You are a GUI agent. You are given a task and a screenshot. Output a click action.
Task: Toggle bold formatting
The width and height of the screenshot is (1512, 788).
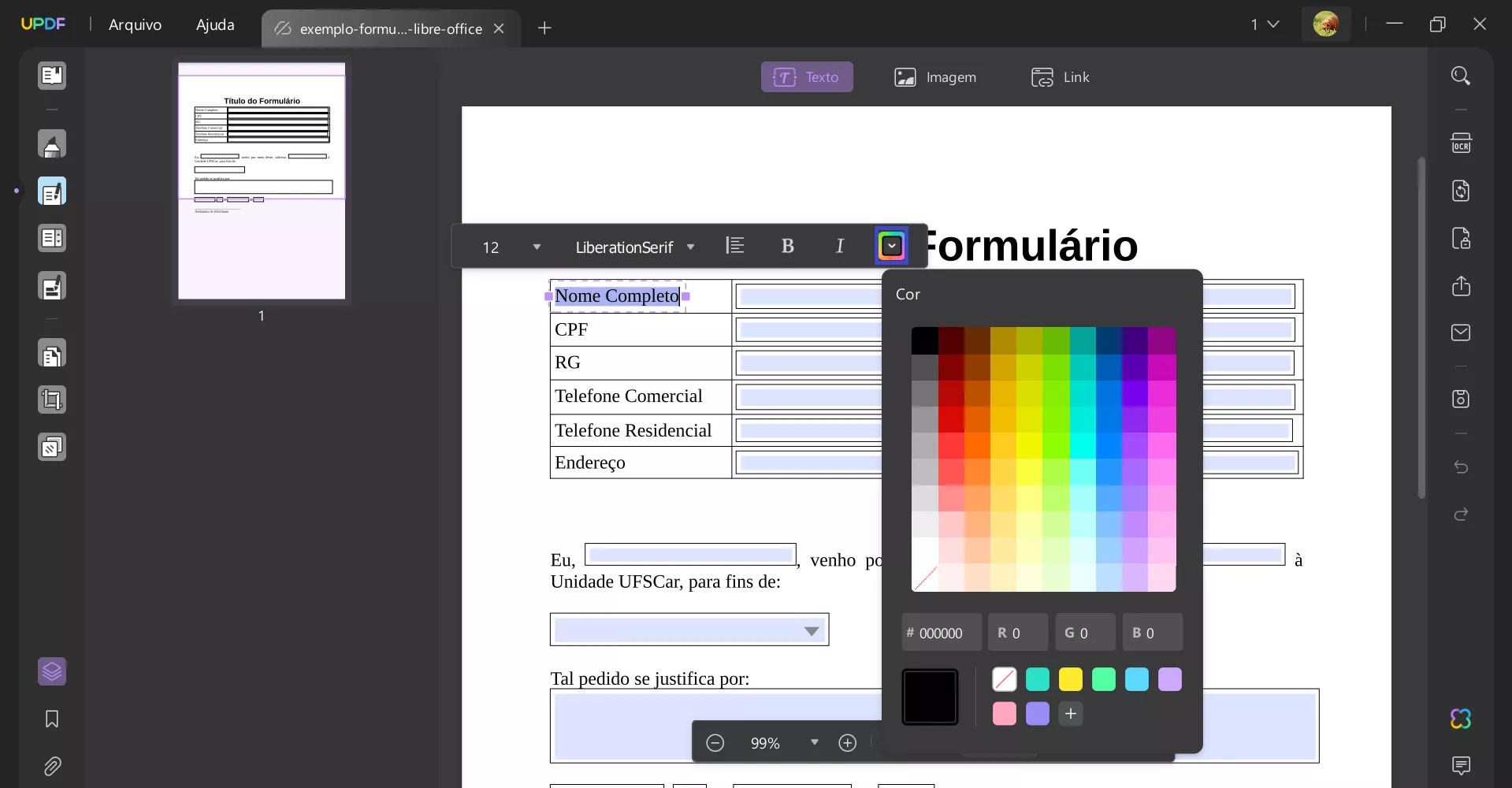point(787,246)
